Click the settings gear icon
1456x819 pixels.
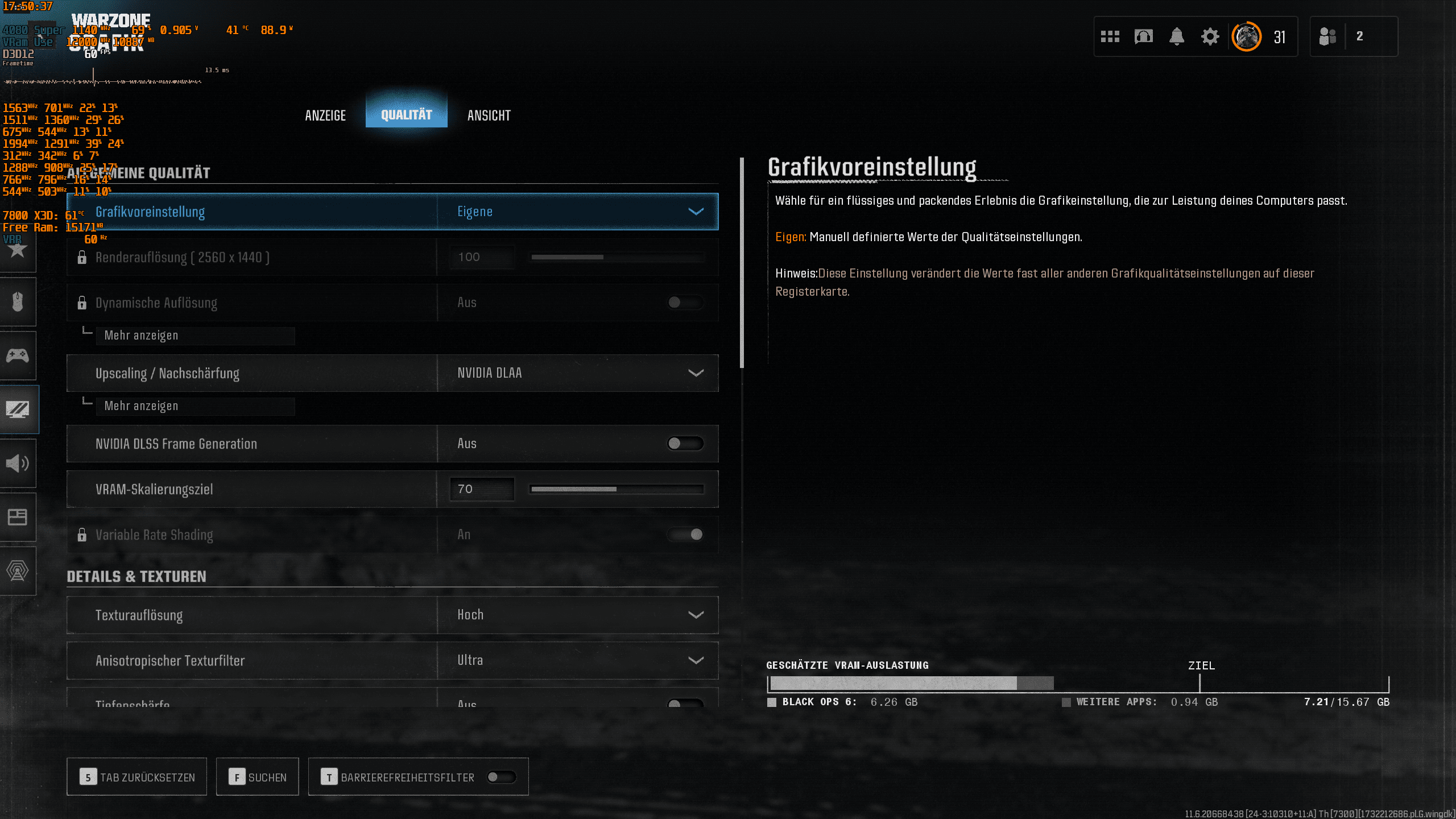pyautogui.click(x=1210, y=37)
